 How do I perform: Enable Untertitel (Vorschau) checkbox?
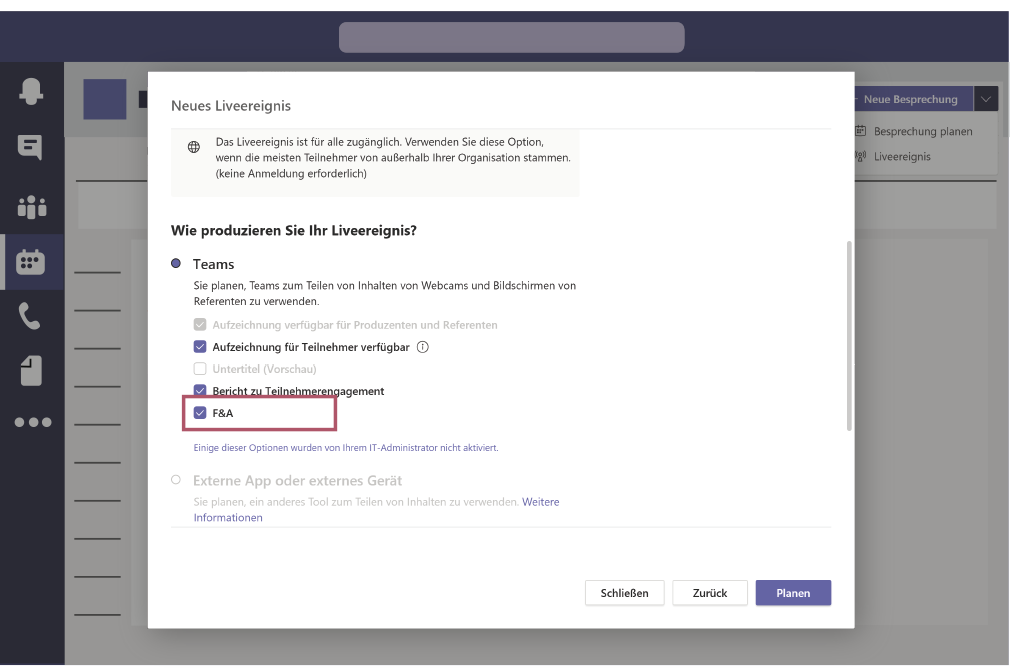[x=200, y=369]
